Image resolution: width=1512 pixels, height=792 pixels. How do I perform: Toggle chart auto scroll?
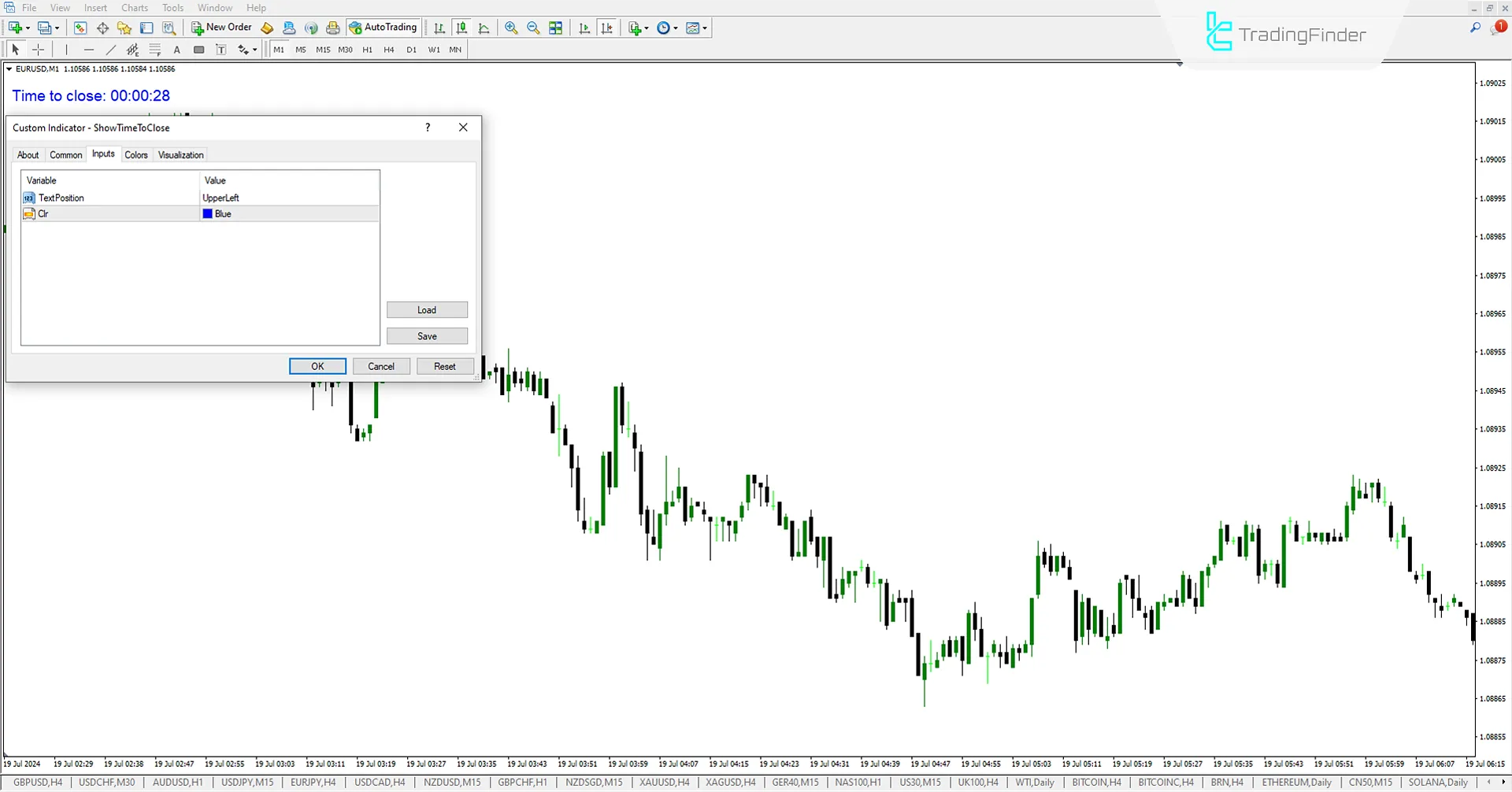(584, 28)
